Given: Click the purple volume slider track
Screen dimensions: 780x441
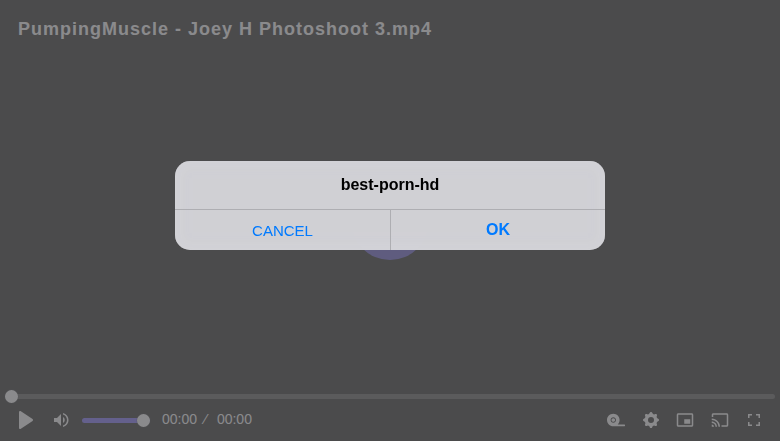Looking at the screenshot, I should [x=112, y=420].
